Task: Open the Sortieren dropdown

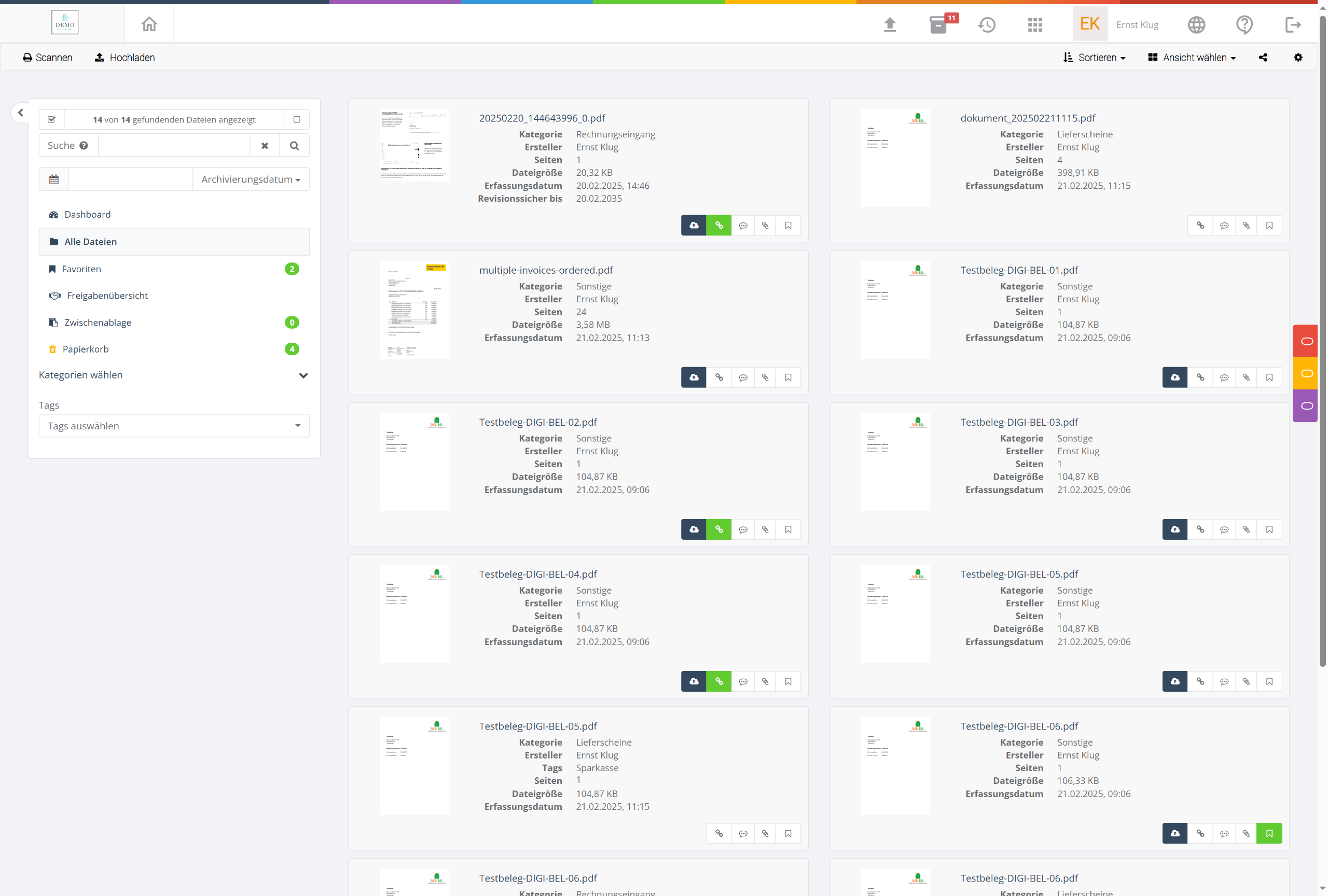Action: (1094, 58)
